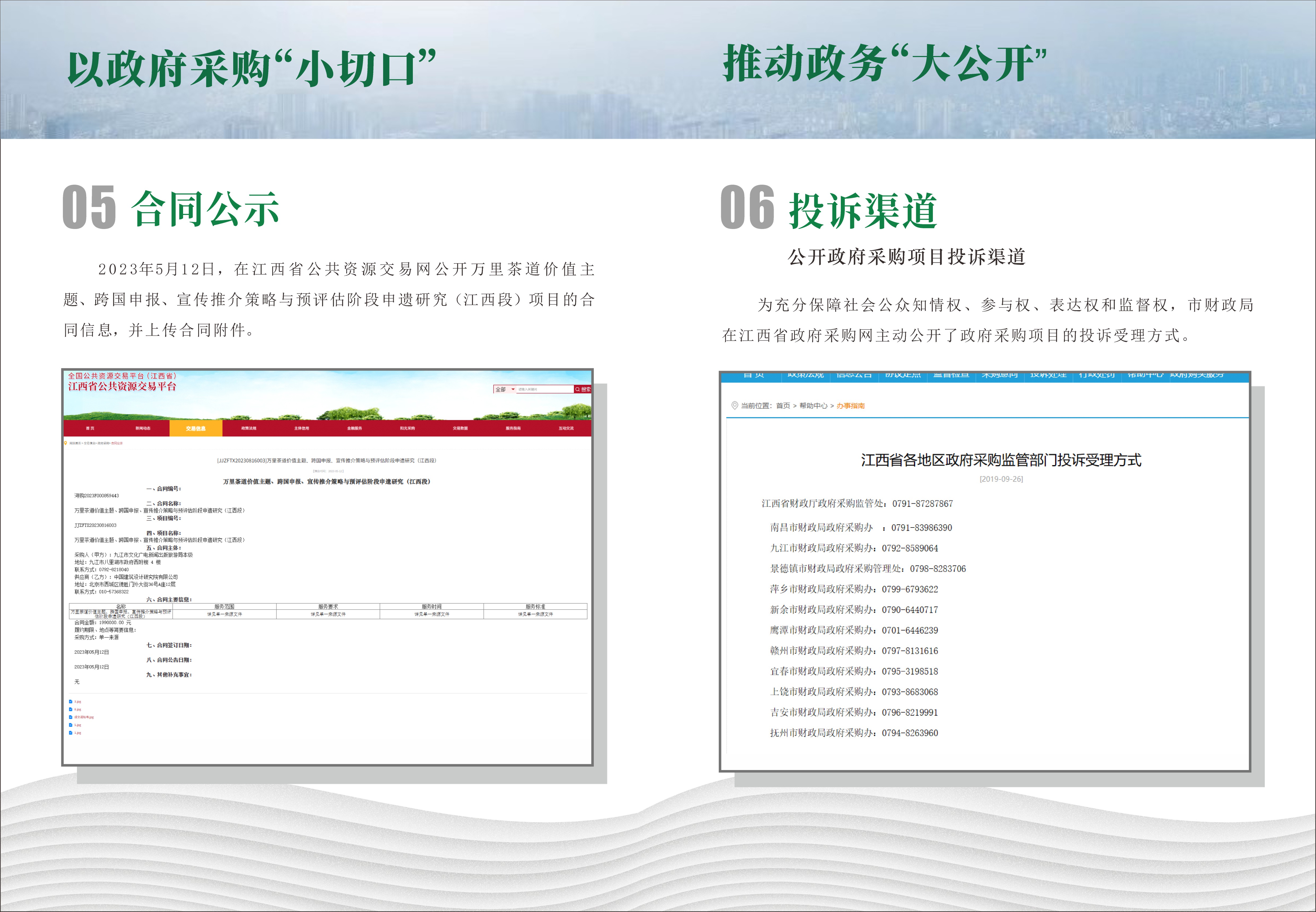Viewport: 1316px width, 912px height.
Task: Open the 5.jpg attachment link
Action: (78, 725)
